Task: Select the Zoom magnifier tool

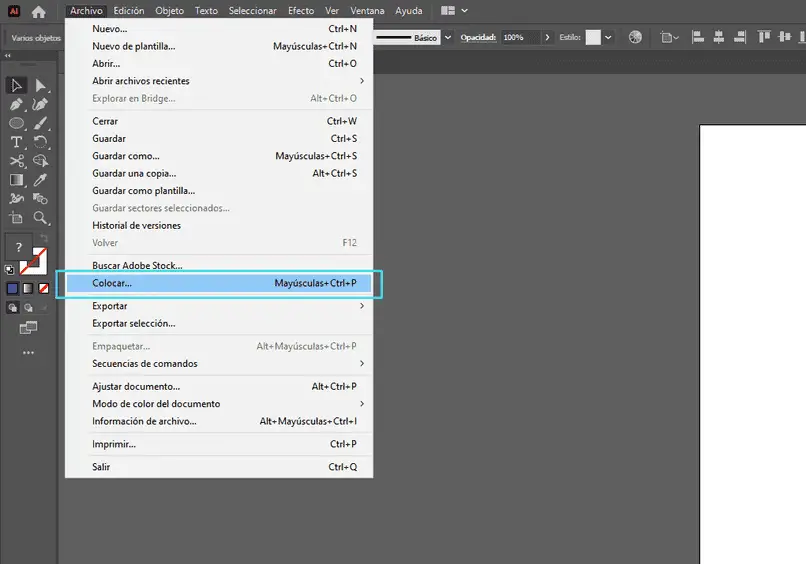Action: (40, 217)
